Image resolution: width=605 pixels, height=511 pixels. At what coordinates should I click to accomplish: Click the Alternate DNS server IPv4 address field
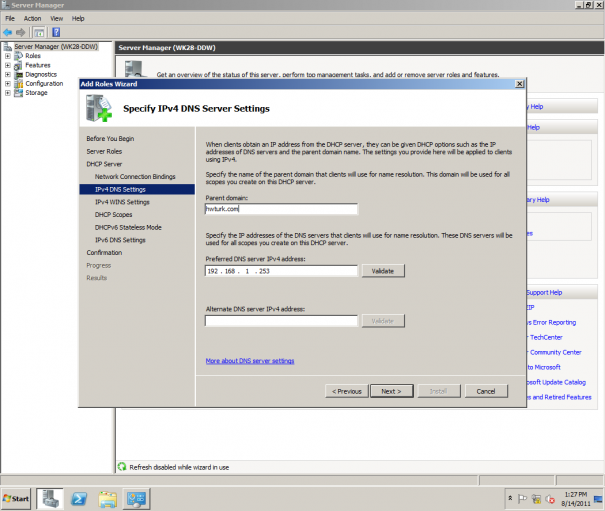(x=281, y=321)
